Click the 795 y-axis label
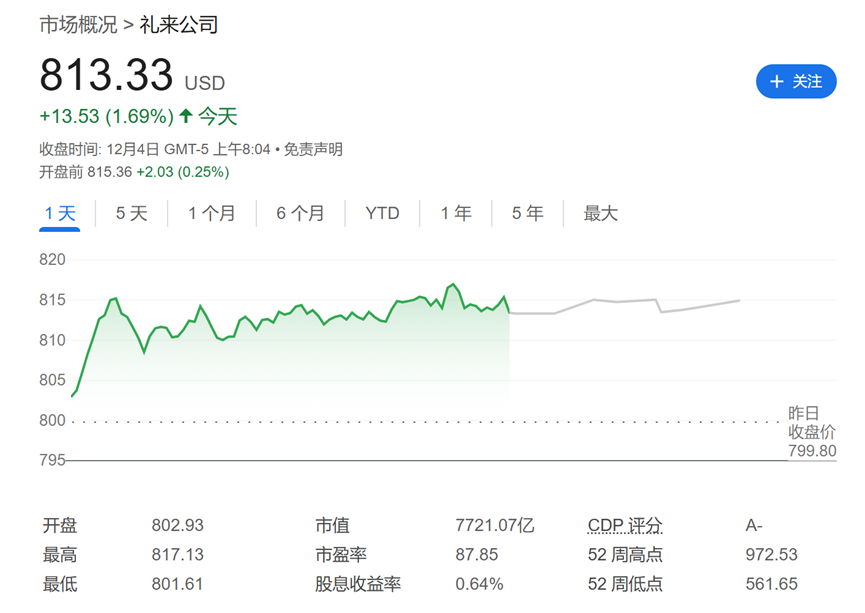The width and height of the screenshot is (865, 613). (52, 460)
